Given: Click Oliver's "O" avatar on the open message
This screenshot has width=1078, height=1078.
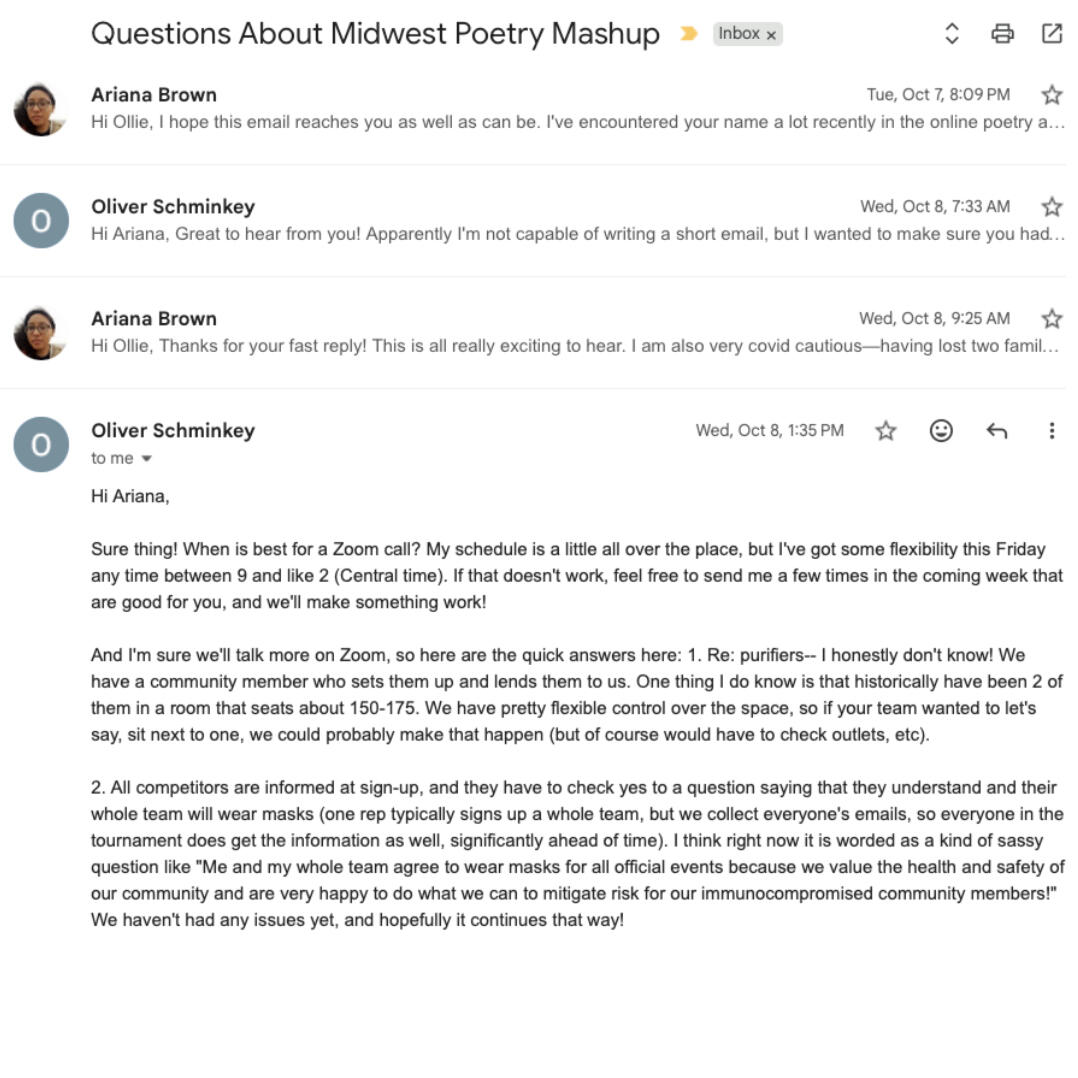Looking at the screenshot, I should coord(41,445).
